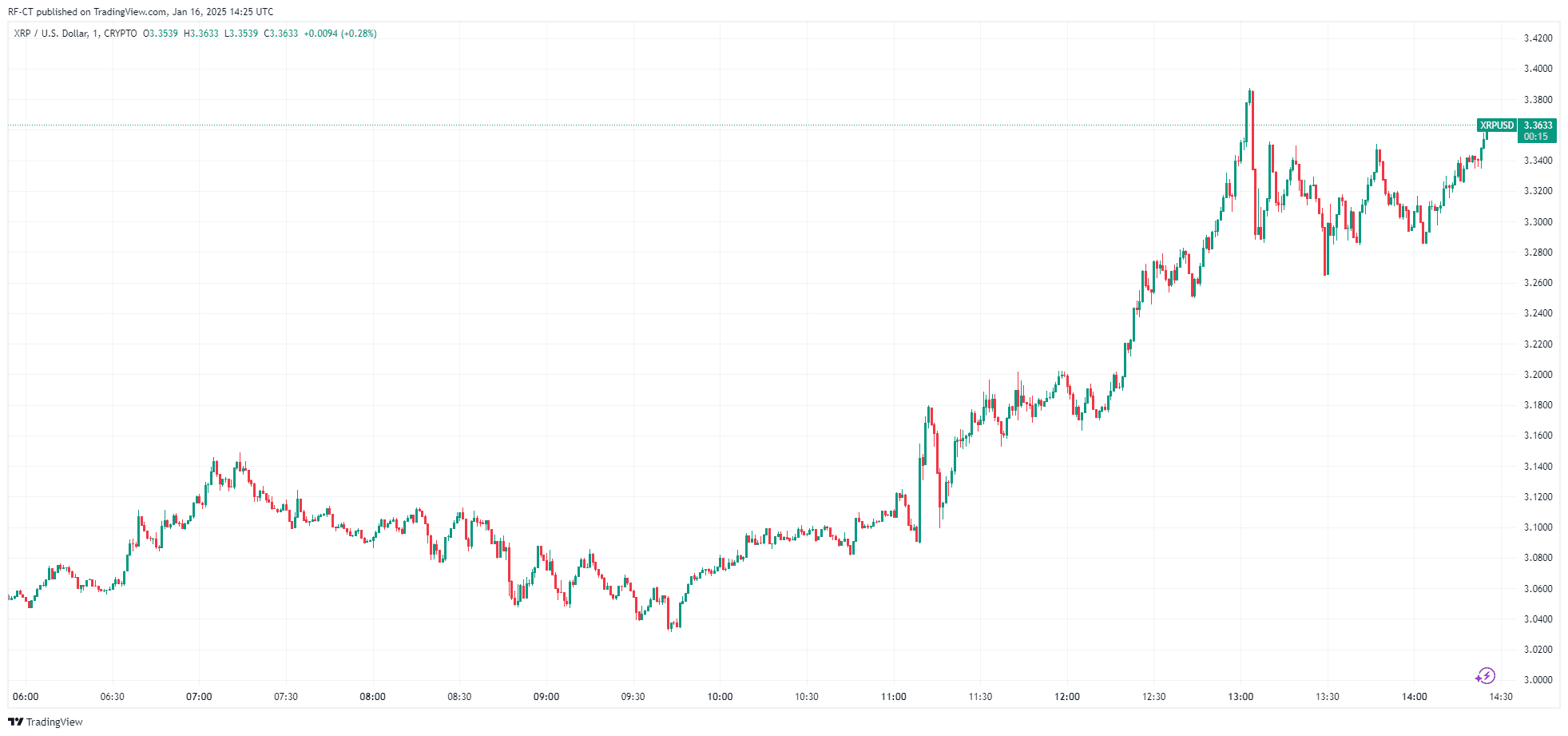Click the 13:00 time axis label
1568x736 pixels.
click(1241, 697)
